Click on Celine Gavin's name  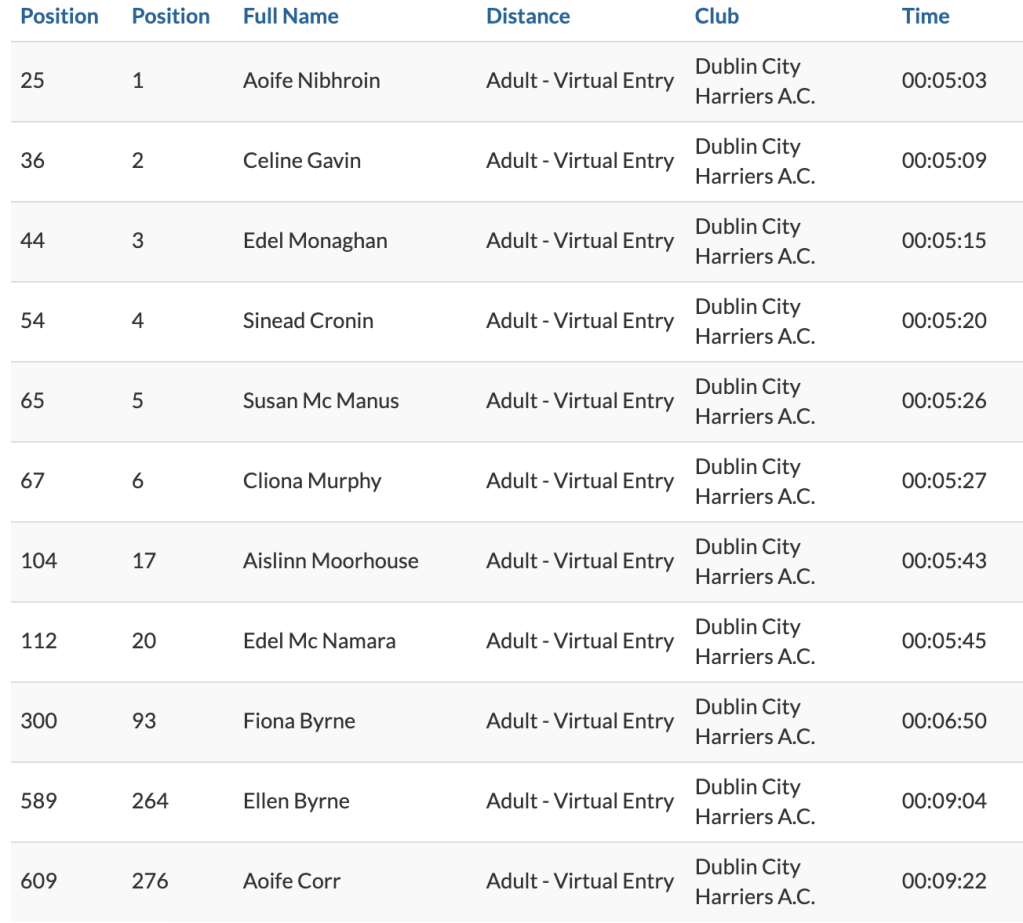(x=301, y=161)
